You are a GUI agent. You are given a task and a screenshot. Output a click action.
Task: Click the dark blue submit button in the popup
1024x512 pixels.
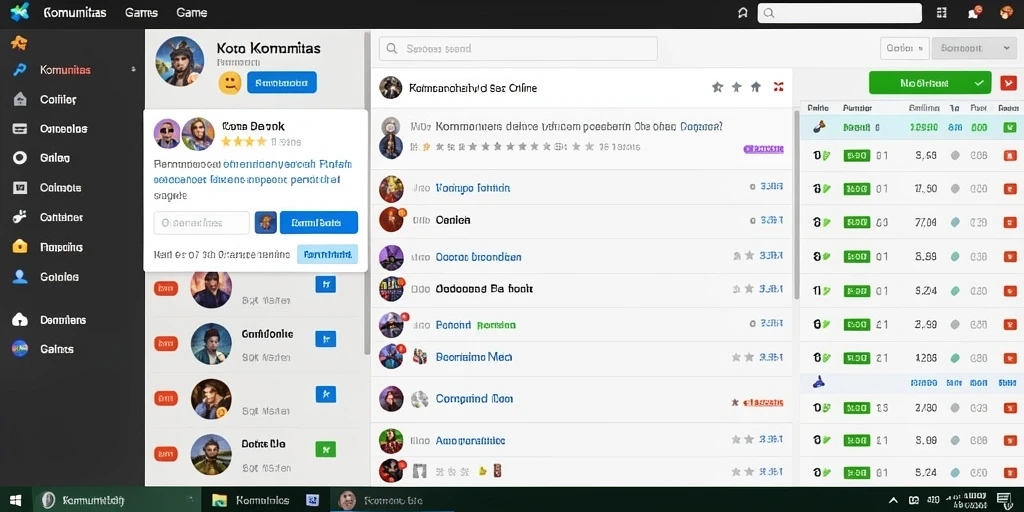[x=319, y=223]
